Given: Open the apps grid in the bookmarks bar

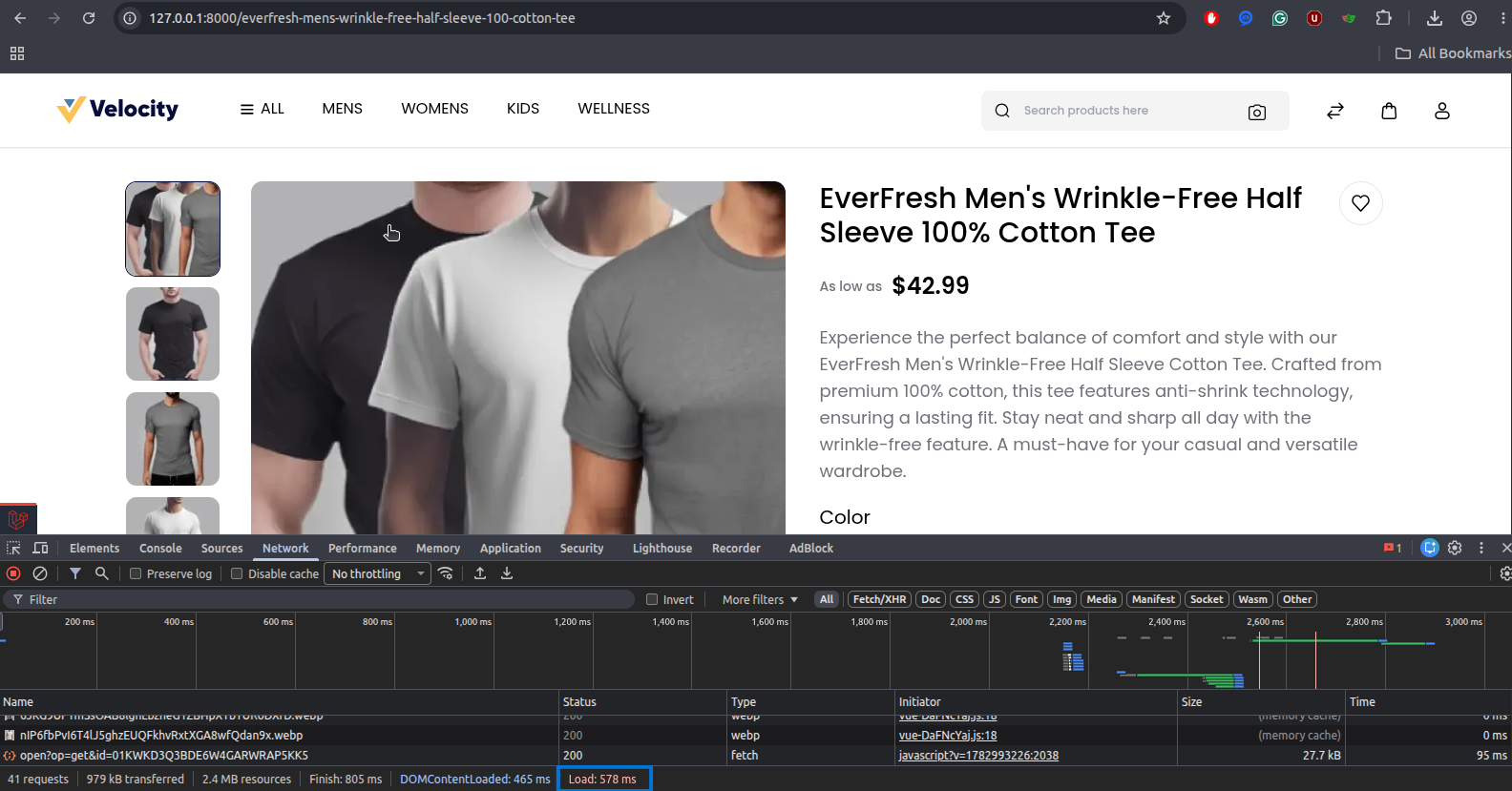Looking at the screenshot, I should click(x=17, y=53).
